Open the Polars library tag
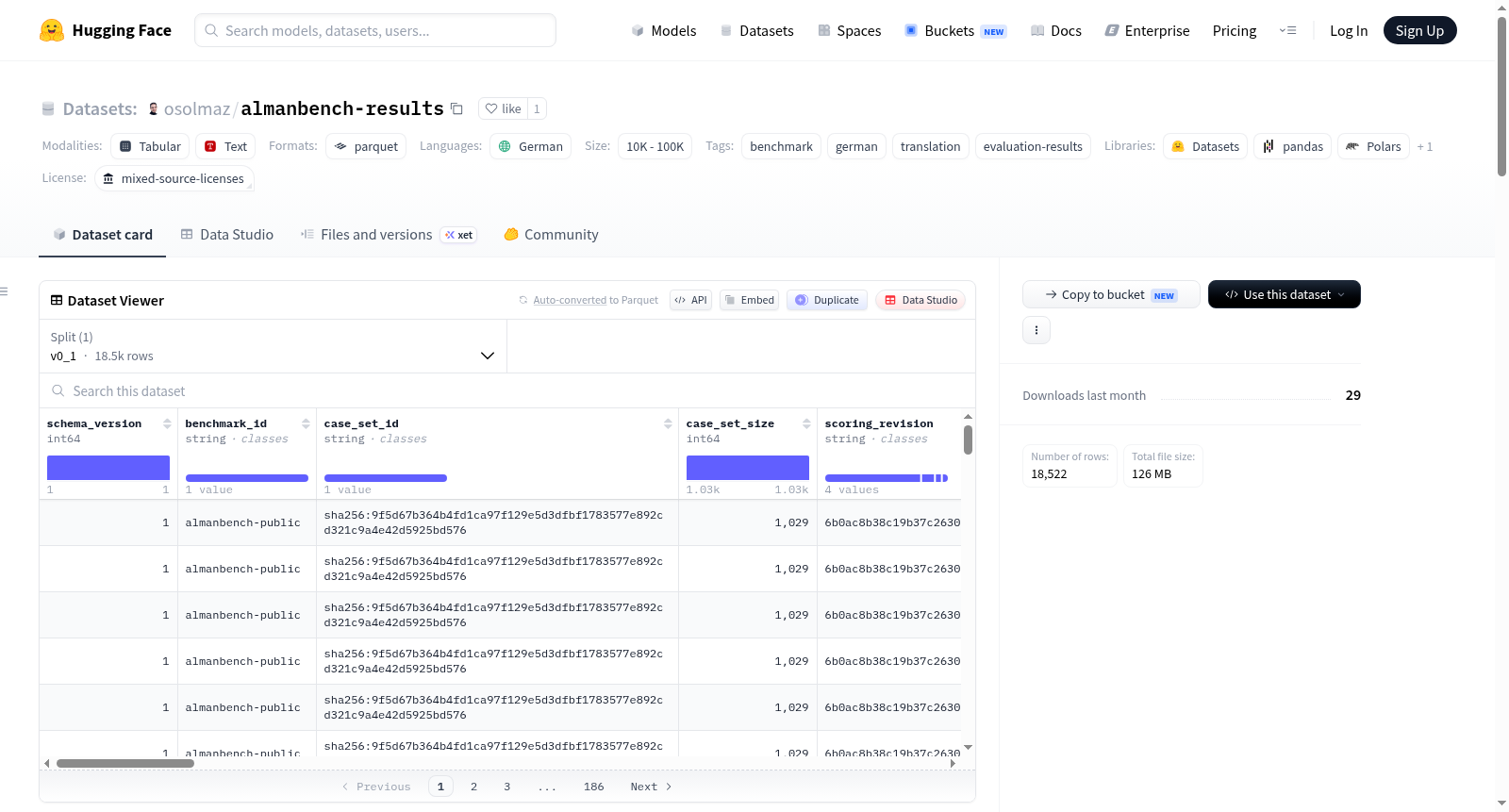 tap(1374, 146)
